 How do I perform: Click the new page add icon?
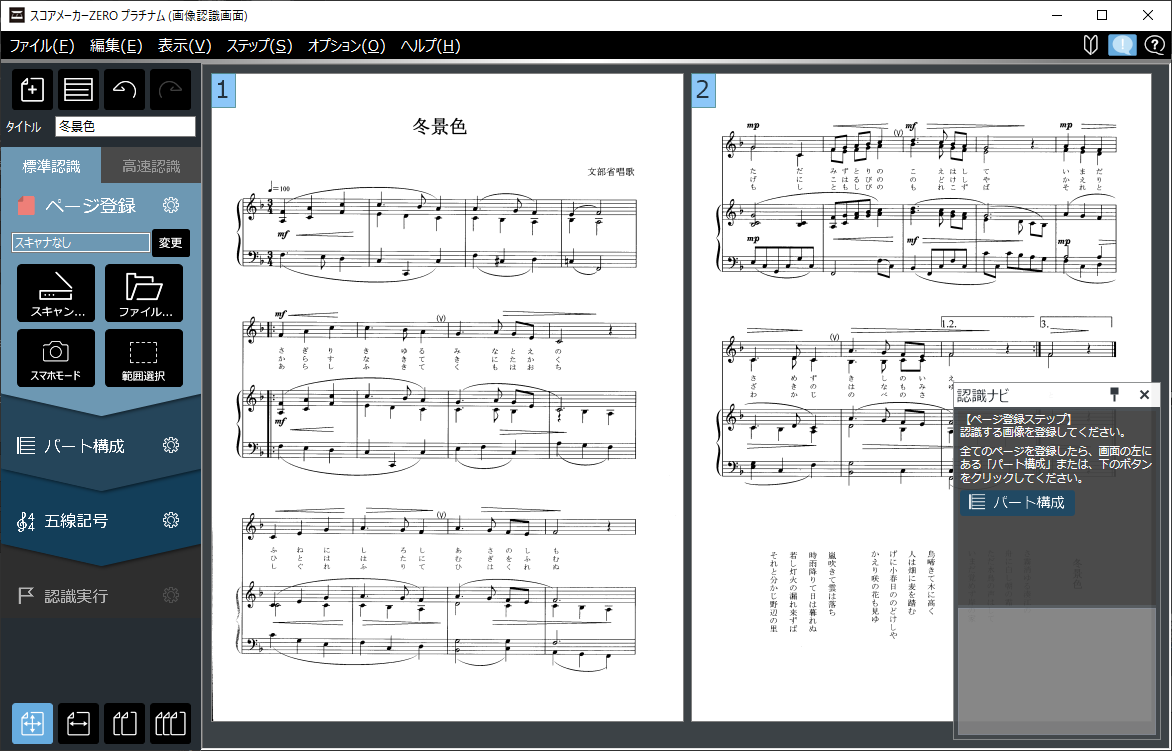click(32, 90)
